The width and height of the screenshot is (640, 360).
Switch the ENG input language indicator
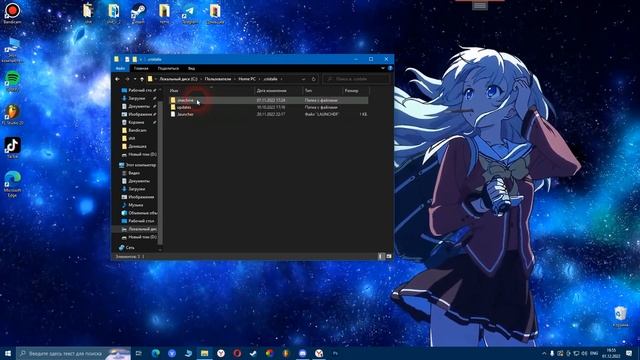(594, 353)
